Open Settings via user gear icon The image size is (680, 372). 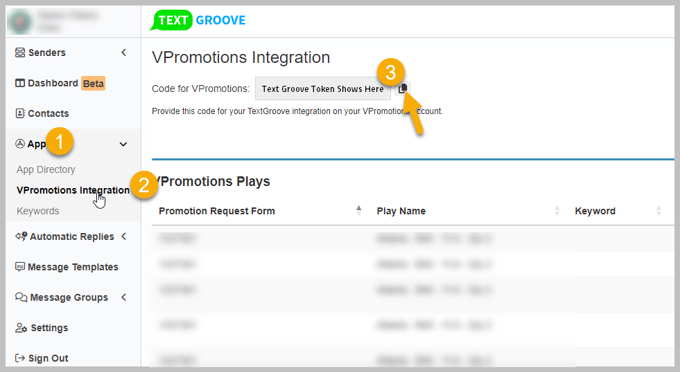click(x=21, y=327)
